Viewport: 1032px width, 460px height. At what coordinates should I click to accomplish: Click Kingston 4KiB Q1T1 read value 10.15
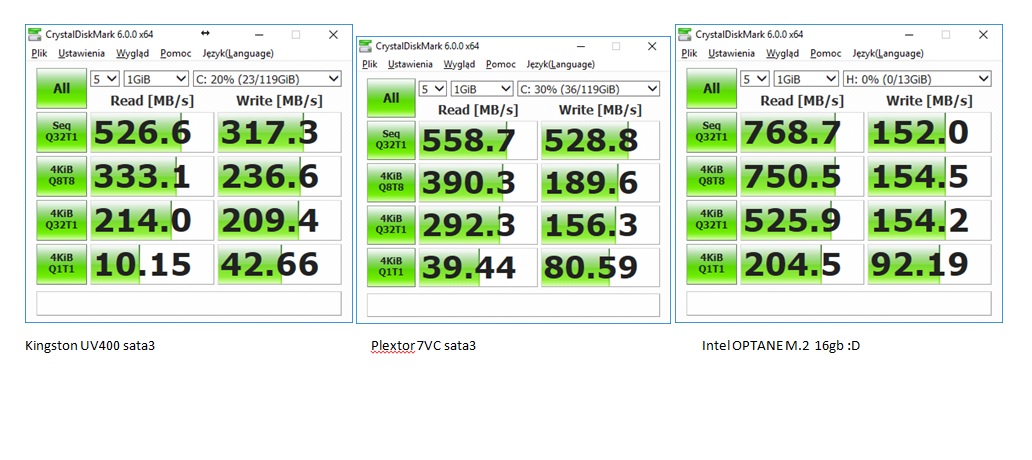point(152,264)
